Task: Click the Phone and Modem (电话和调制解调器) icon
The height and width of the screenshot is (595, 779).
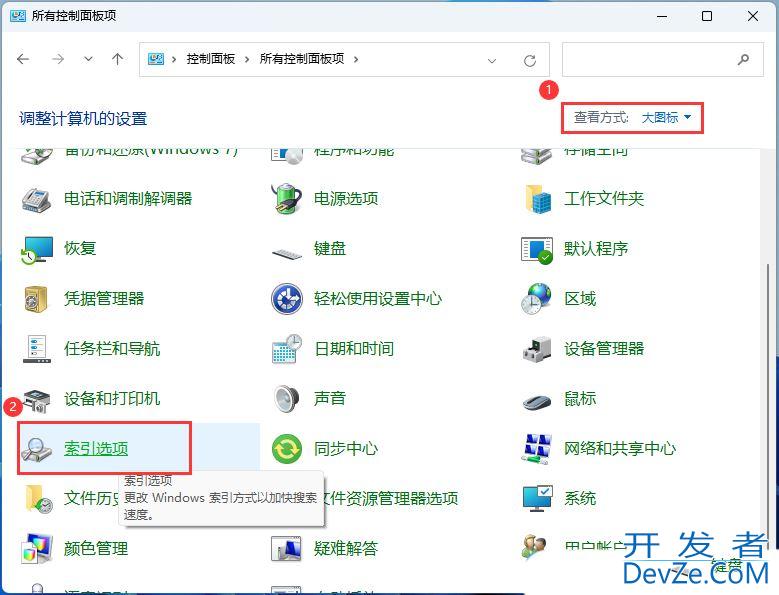Action: [x=36, y=200]
